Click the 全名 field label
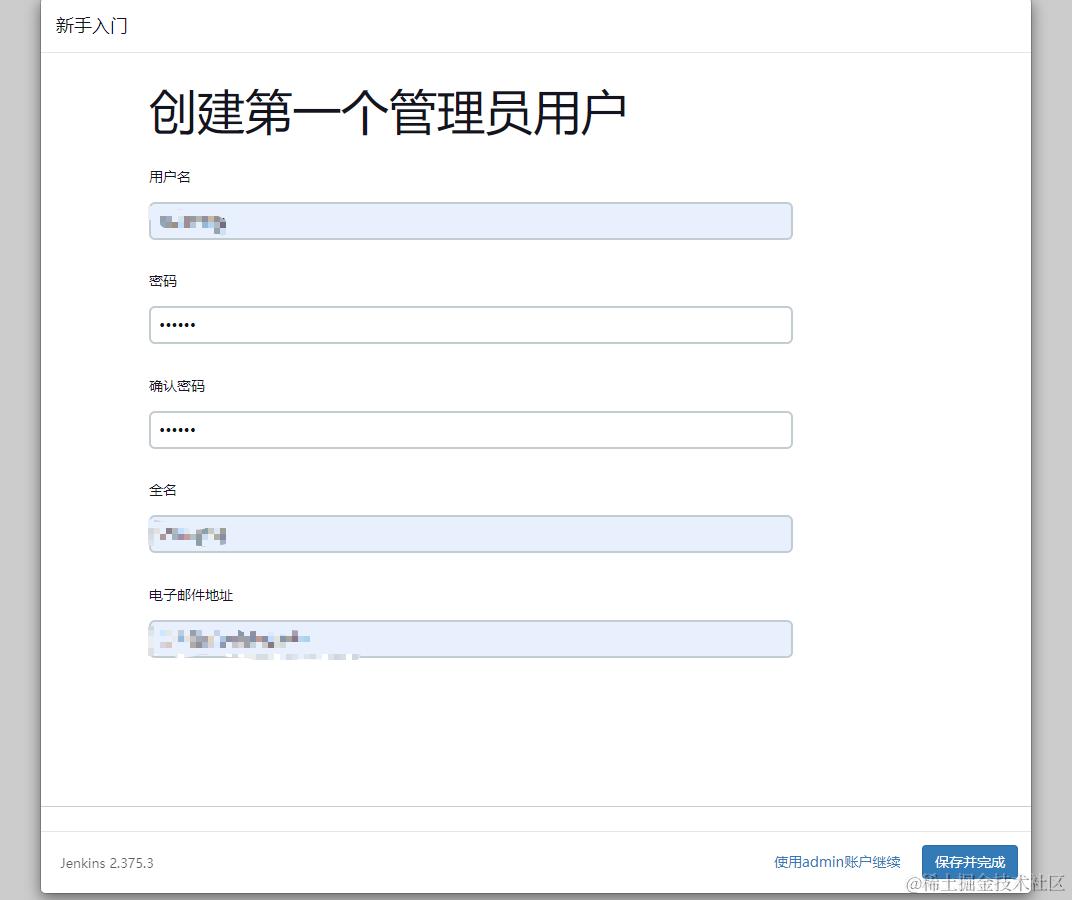 click(x=163, y=490)
